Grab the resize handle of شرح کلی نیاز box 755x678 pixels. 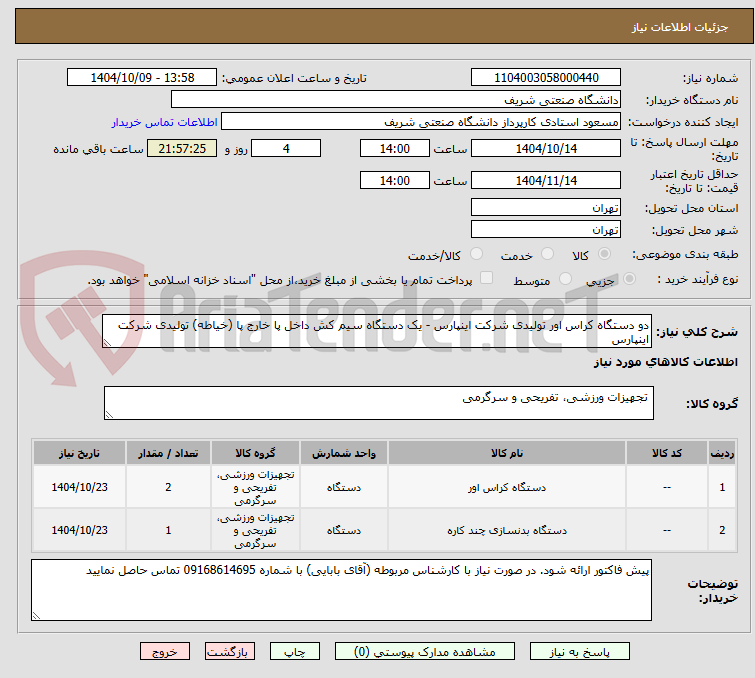point(107,343)
